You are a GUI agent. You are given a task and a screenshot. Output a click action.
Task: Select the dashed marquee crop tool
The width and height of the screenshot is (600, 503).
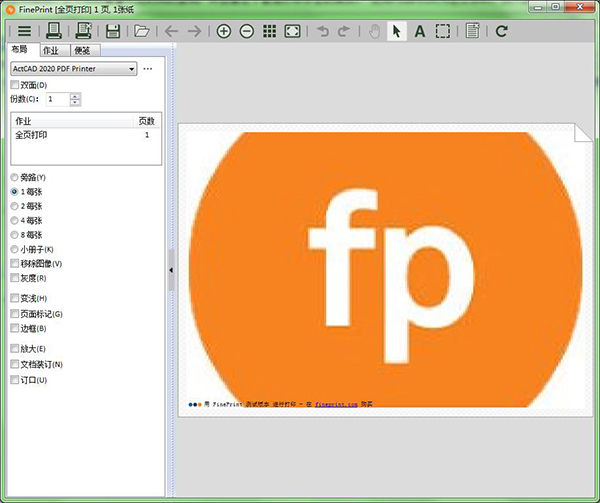point(443,31)
